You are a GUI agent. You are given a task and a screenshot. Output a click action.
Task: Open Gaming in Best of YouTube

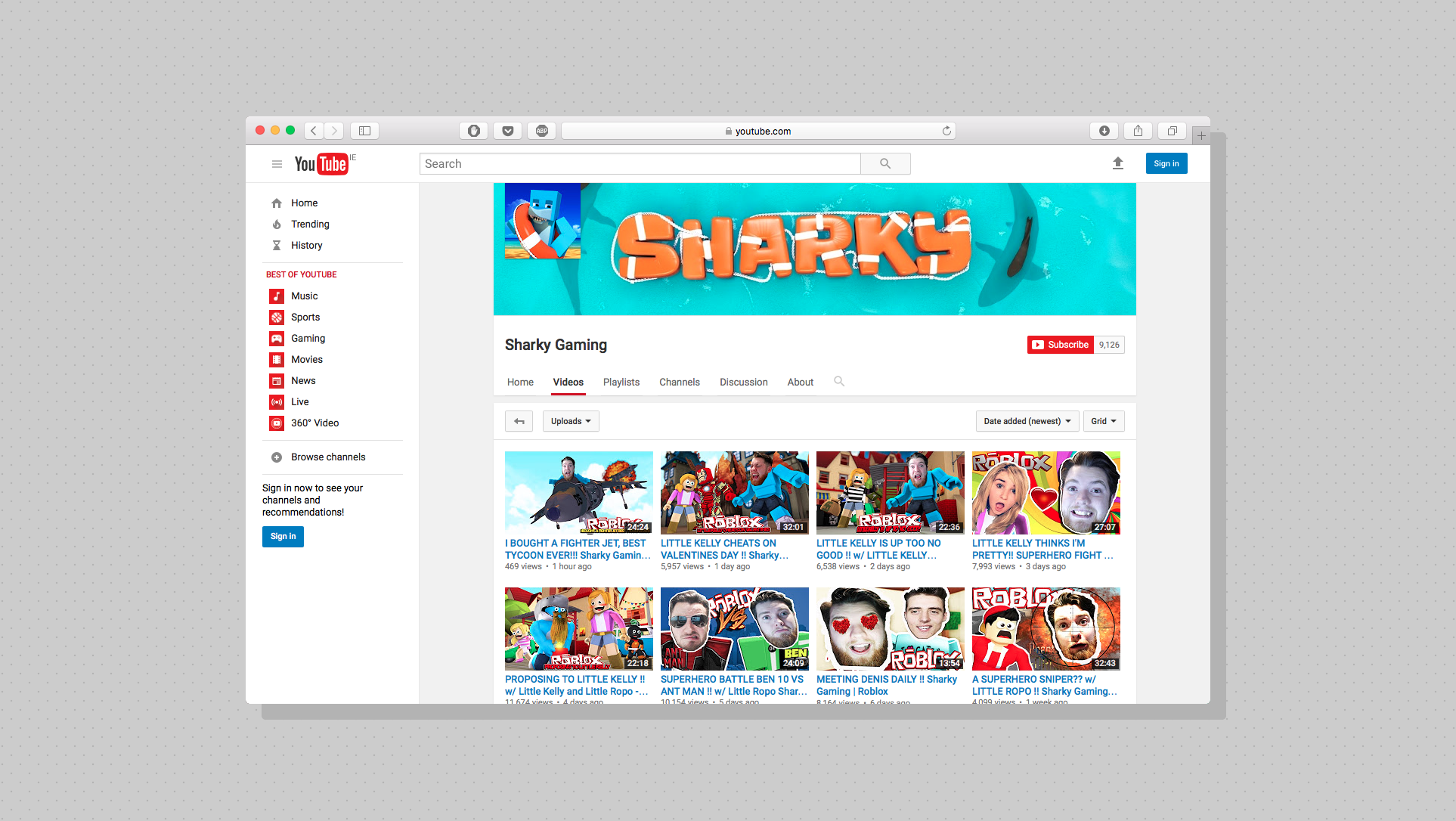pos(308,339)
